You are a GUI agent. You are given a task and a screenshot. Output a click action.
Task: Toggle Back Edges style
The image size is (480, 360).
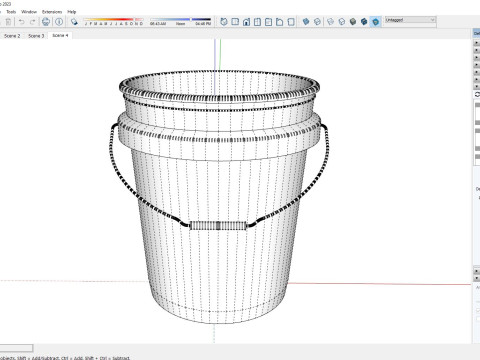tap(317, 22)
